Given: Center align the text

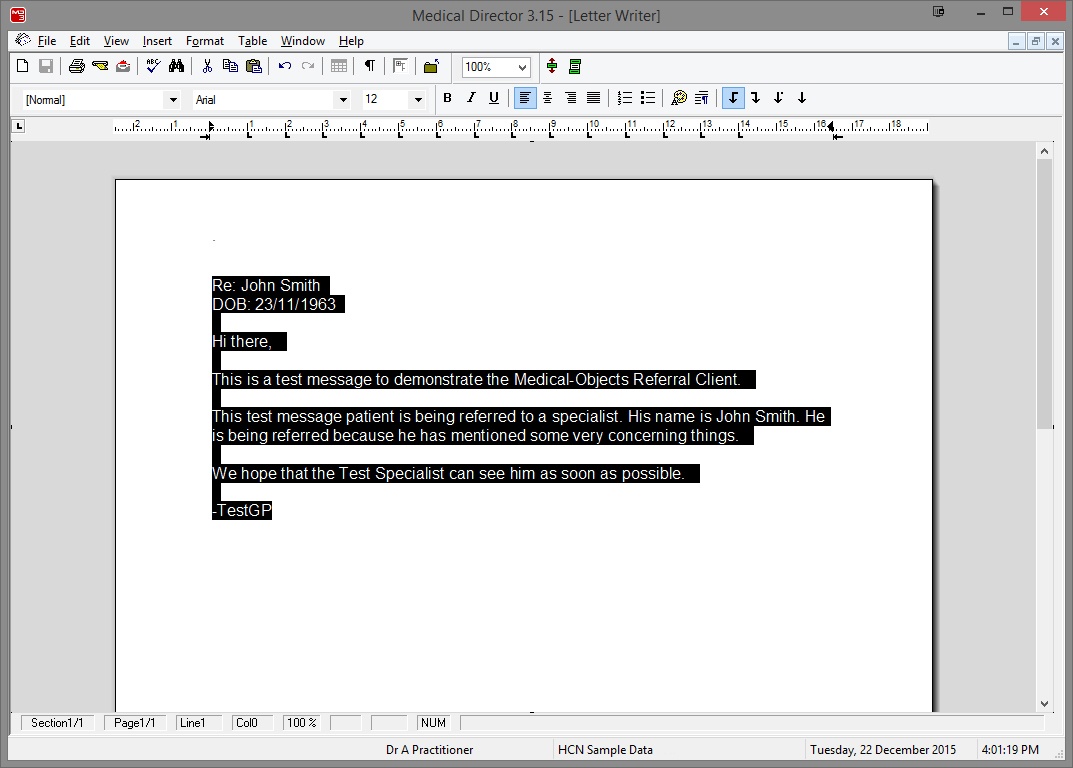Looking at the screenshot, I should 547,99.
